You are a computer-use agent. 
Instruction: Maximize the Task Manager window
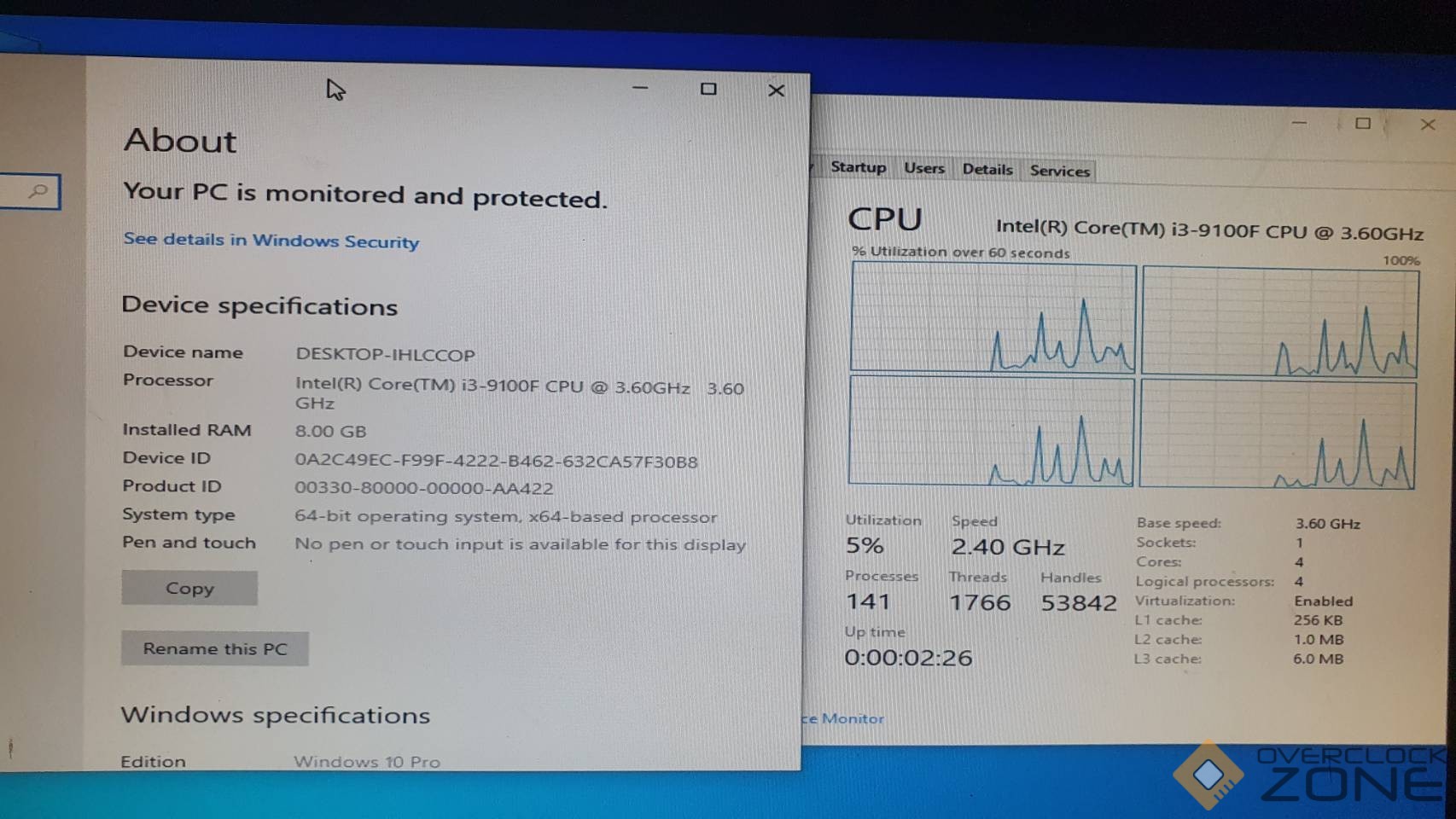pyautogui.click(x=1363, y=124)
